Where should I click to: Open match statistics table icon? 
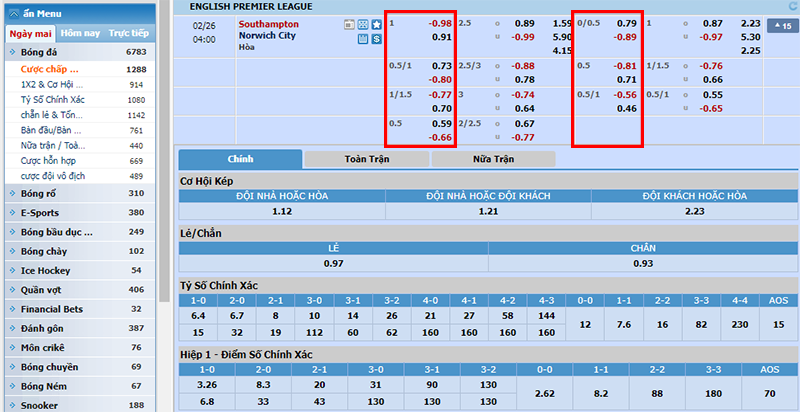[x=363, y=23]
